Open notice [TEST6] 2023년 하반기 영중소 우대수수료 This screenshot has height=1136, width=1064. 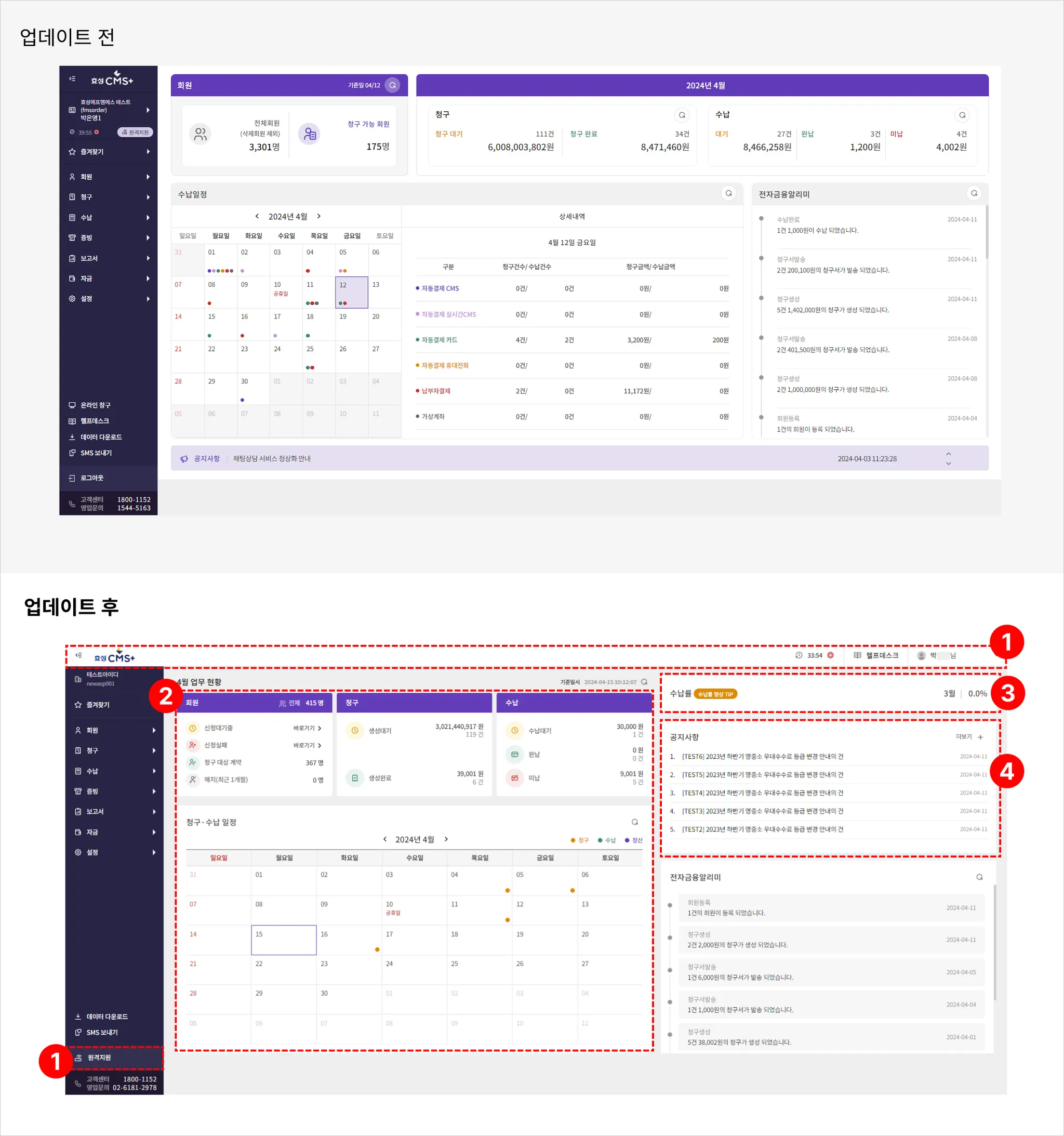762,757
